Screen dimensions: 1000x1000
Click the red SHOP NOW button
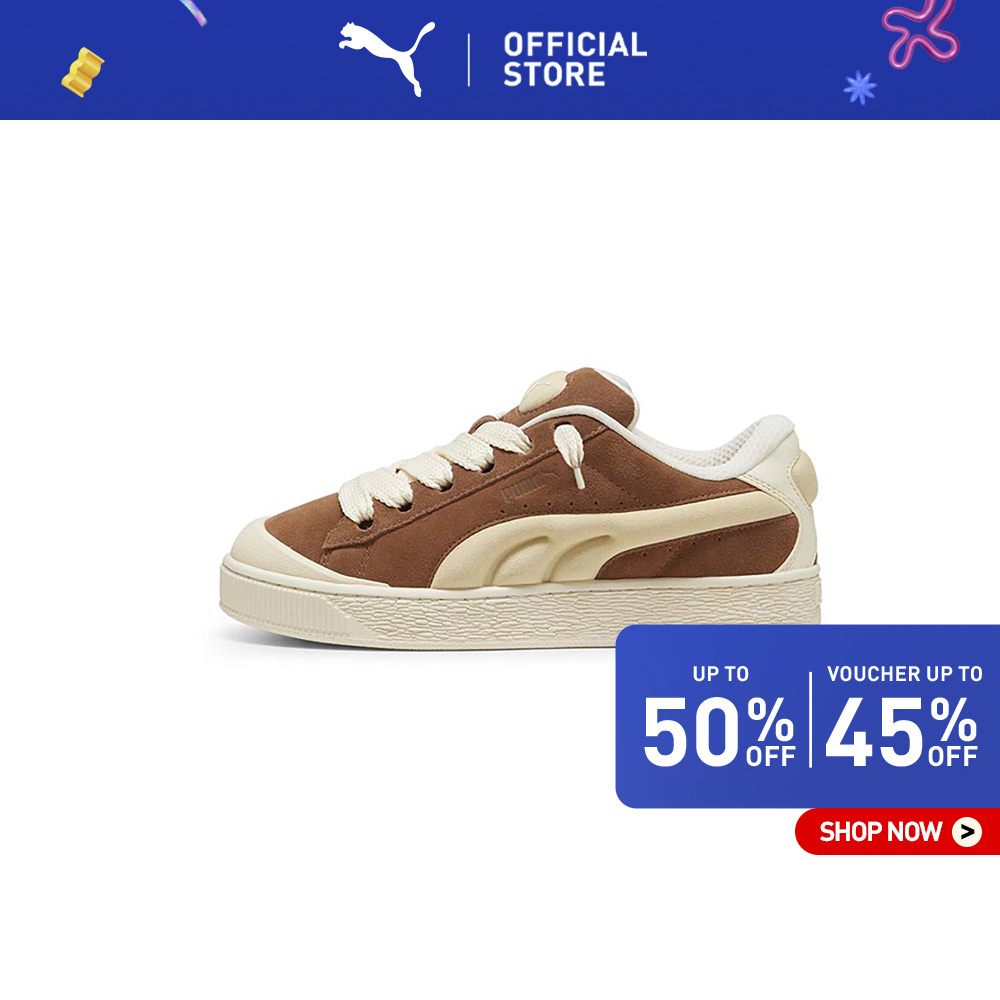897,831
